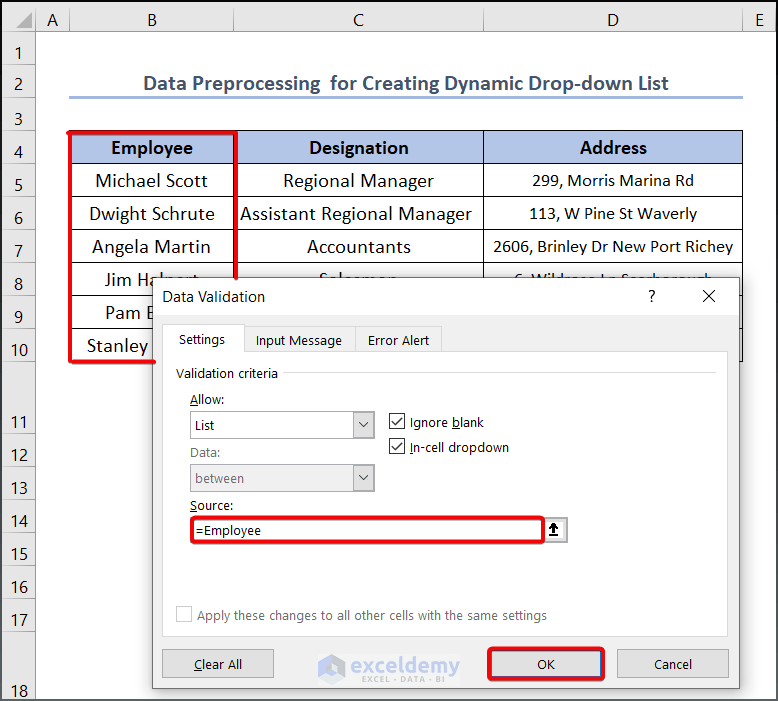Switch to the Error Alert tab
778x701 pixels.
(398, 340)
